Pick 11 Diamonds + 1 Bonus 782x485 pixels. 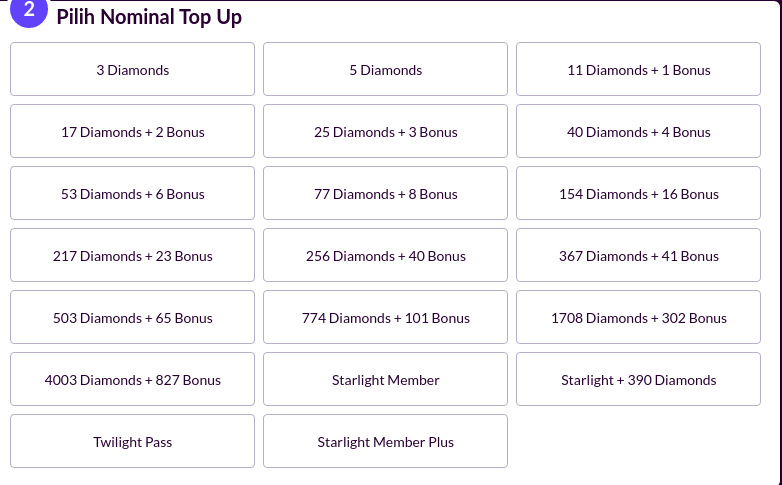(x=639, y=70)
